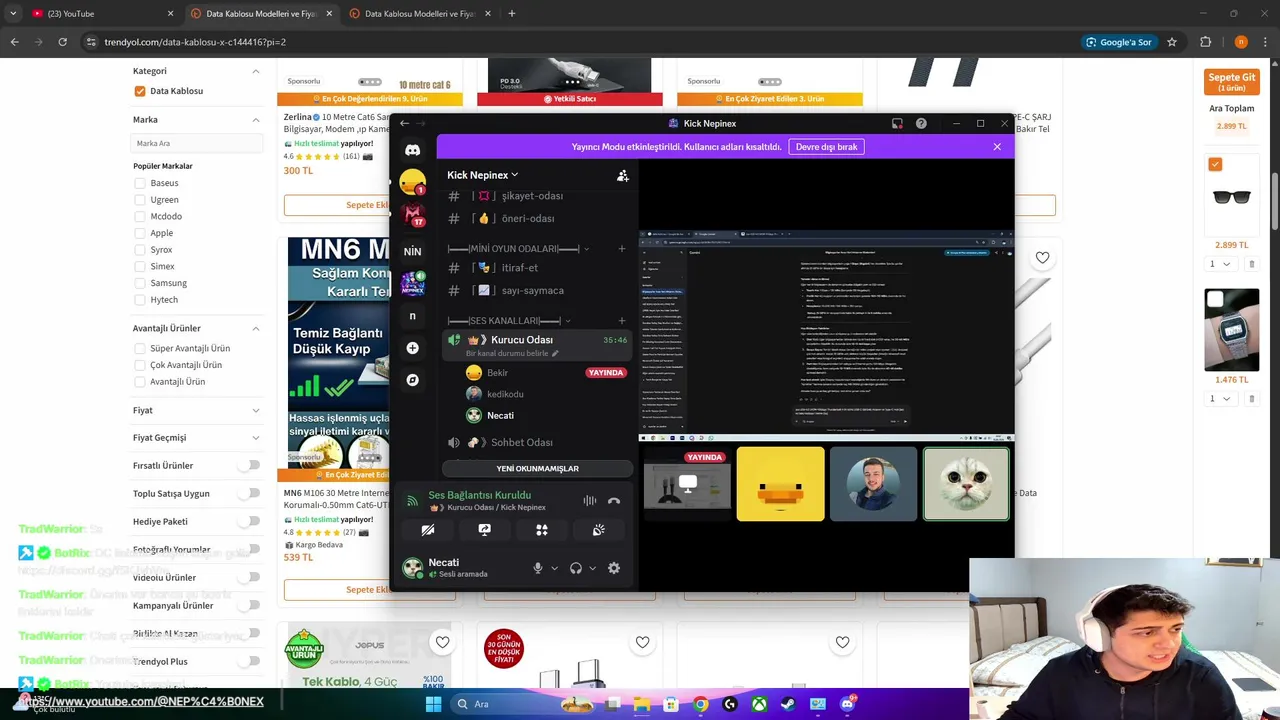Open Discord inbox icon in title bar
Image resolution: width=1280 pixels, height=720 pixels.
tap(897, 123)
